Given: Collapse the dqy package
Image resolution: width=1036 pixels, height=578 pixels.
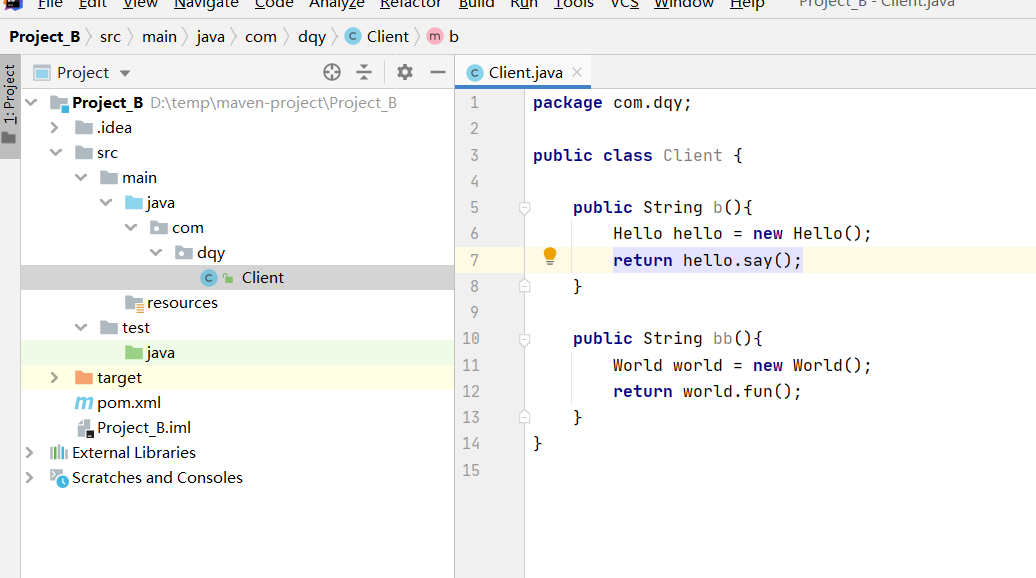Looking at the screenshot, I should [x=157, y=253].
